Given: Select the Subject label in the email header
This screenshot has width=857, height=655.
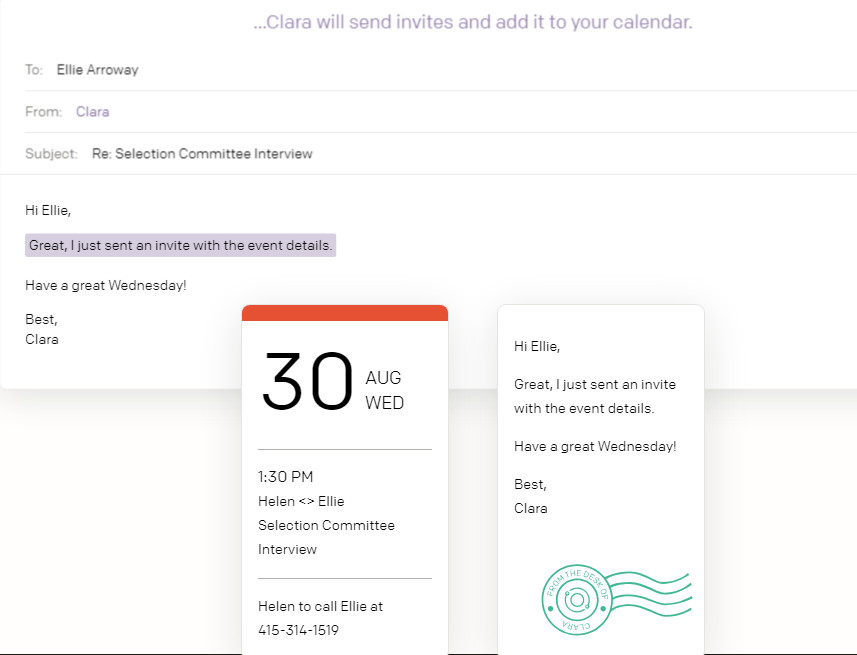Looking at the screenshot, I should (53, 153).
